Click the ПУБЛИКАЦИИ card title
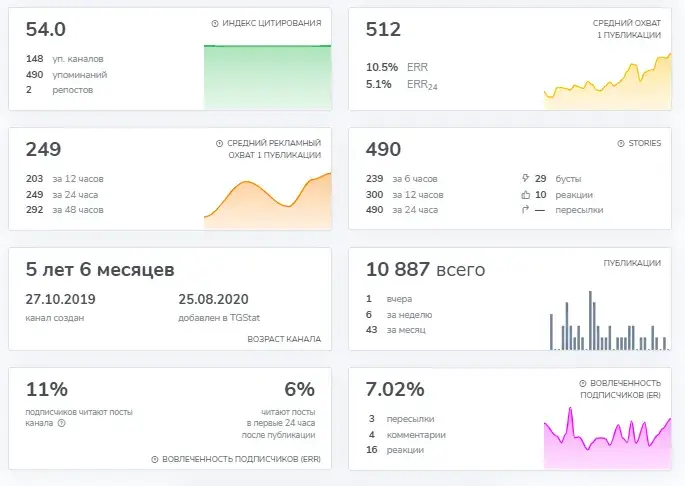This screenshot has height=486, width=685. [x=632, y=263]
